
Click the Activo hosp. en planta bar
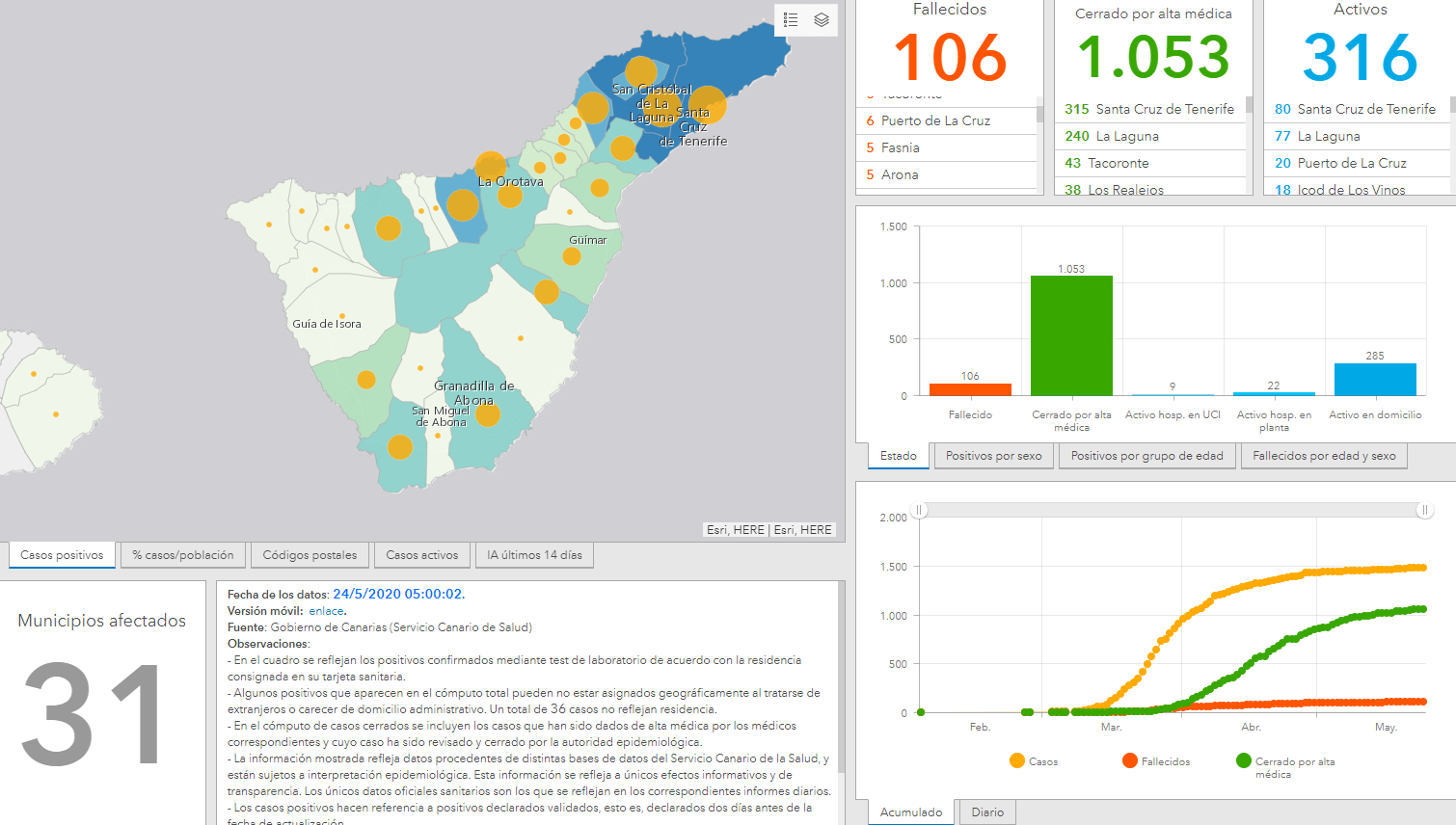point(1274,394)
